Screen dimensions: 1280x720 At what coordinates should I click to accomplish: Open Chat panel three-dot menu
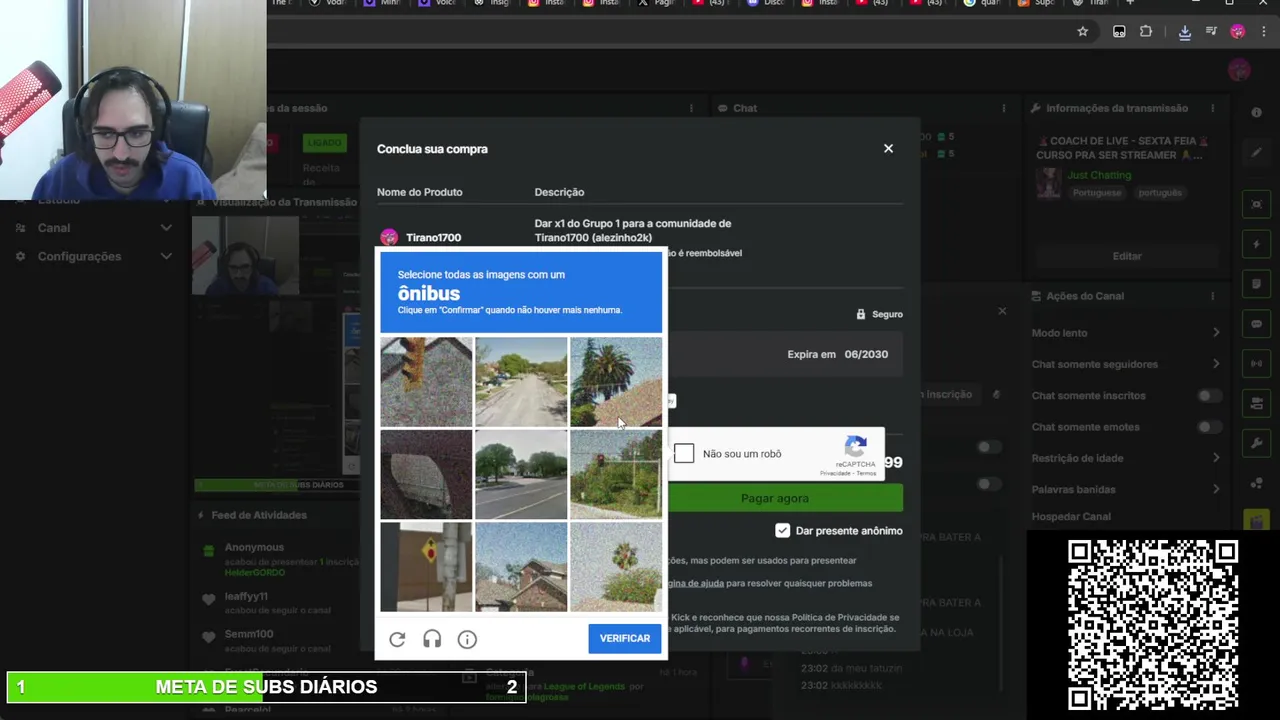pyautogui.click(x=1004, y=108)
